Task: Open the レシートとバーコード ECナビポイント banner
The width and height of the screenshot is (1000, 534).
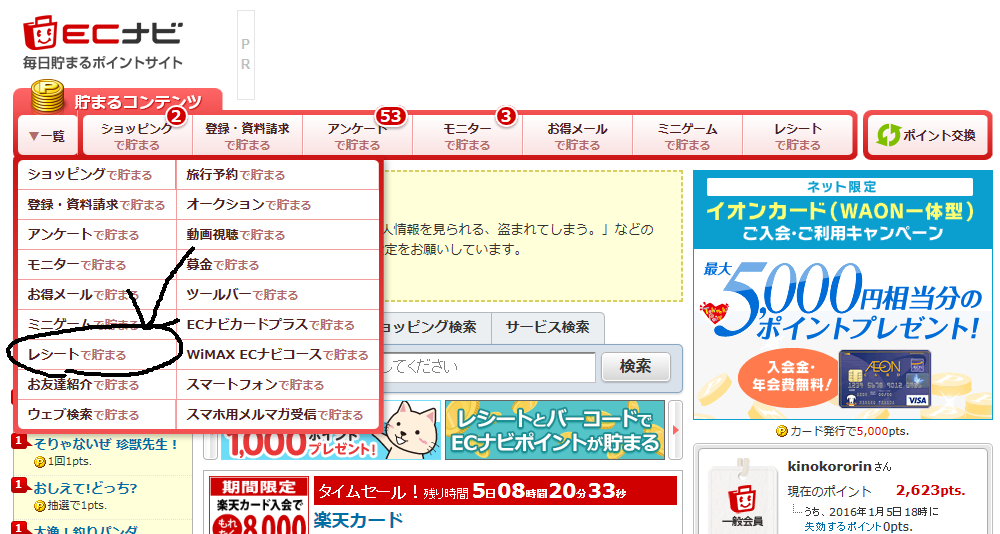Action: click(555, 430)
